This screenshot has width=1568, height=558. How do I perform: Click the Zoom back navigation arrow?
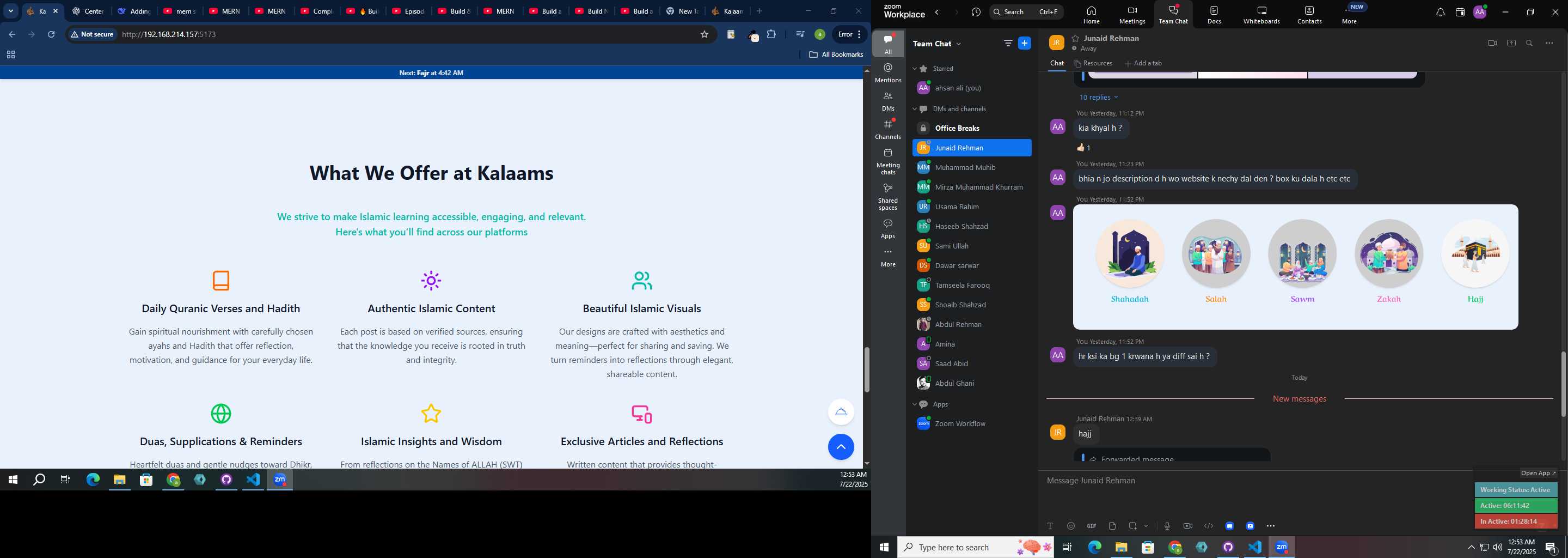click(x=937, y=12)
